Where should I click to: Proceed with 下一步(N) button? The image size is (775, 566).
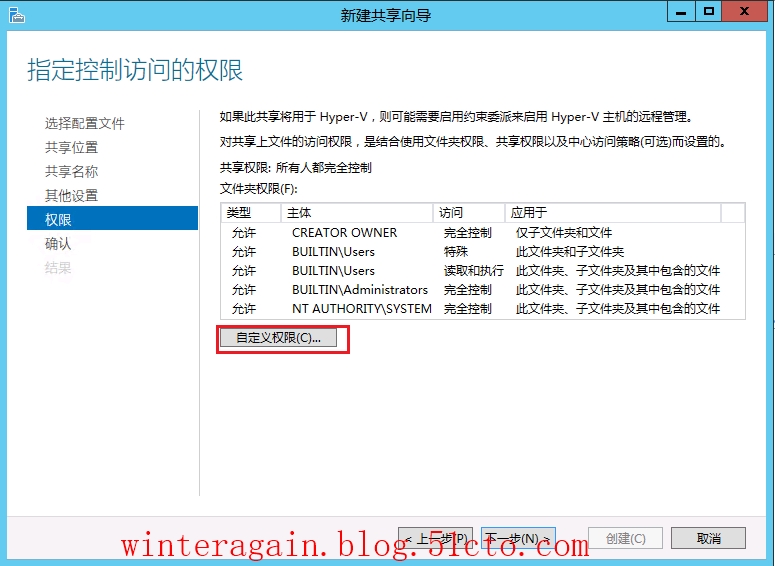click(x=518, y=538)
